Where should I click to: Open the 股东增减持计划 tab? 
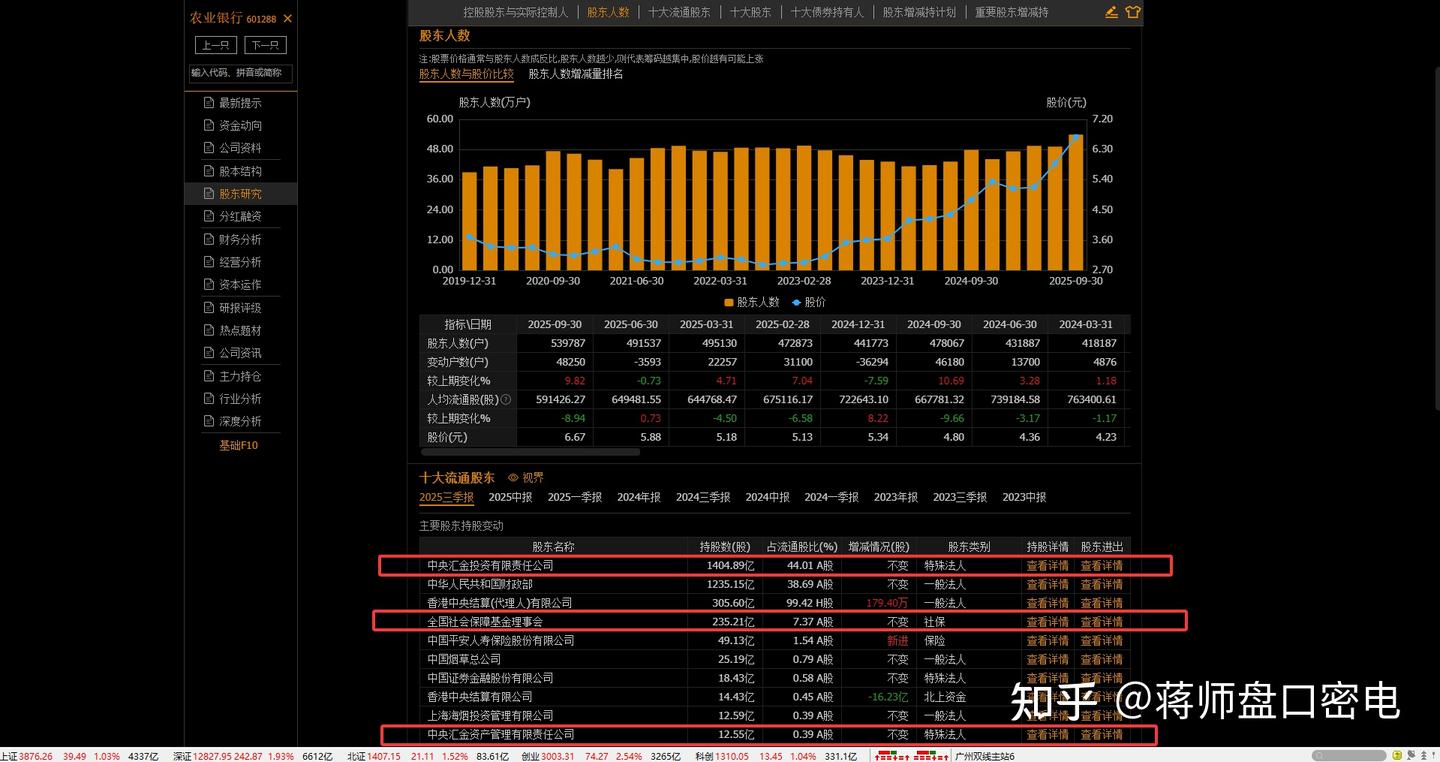tap(919, 13)
